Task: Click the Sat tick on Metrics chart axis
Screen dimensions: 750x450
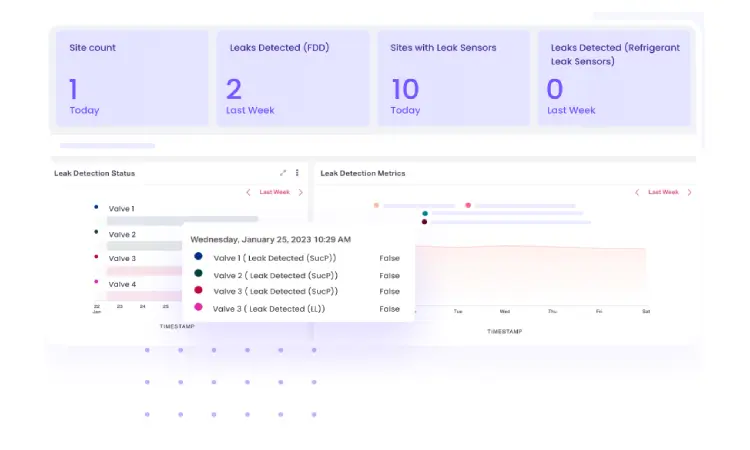Action: pos(646,311)
